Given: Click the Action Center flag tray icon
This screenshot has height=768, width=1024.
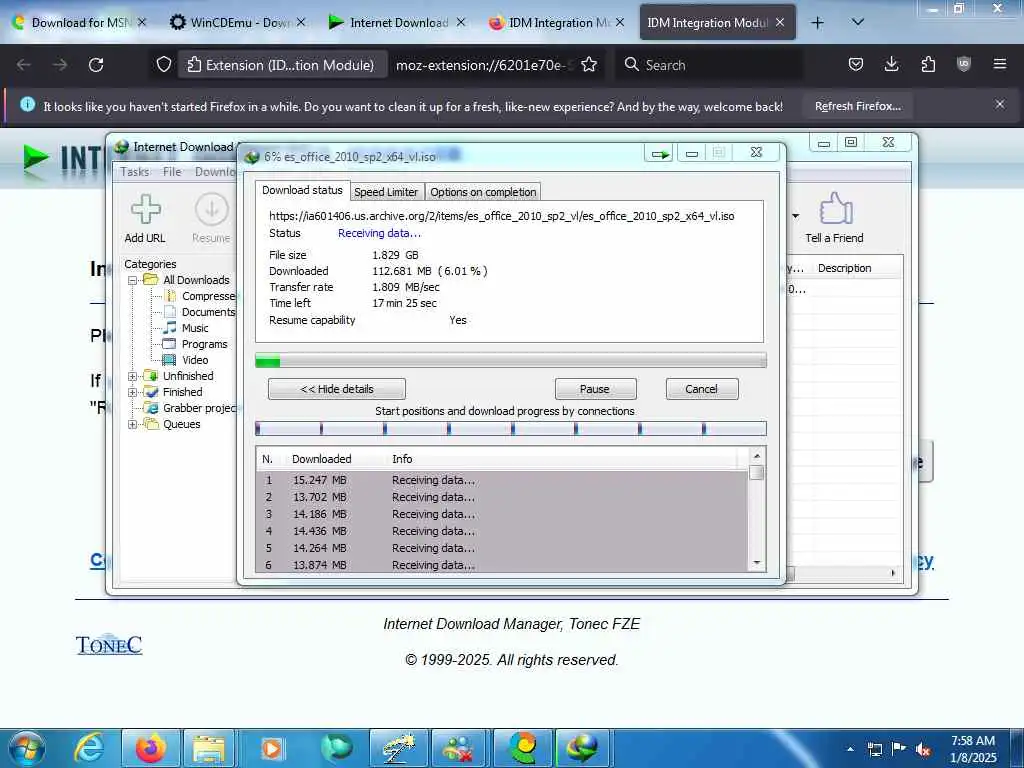Looking at the screenshot, I should [899, 749].
